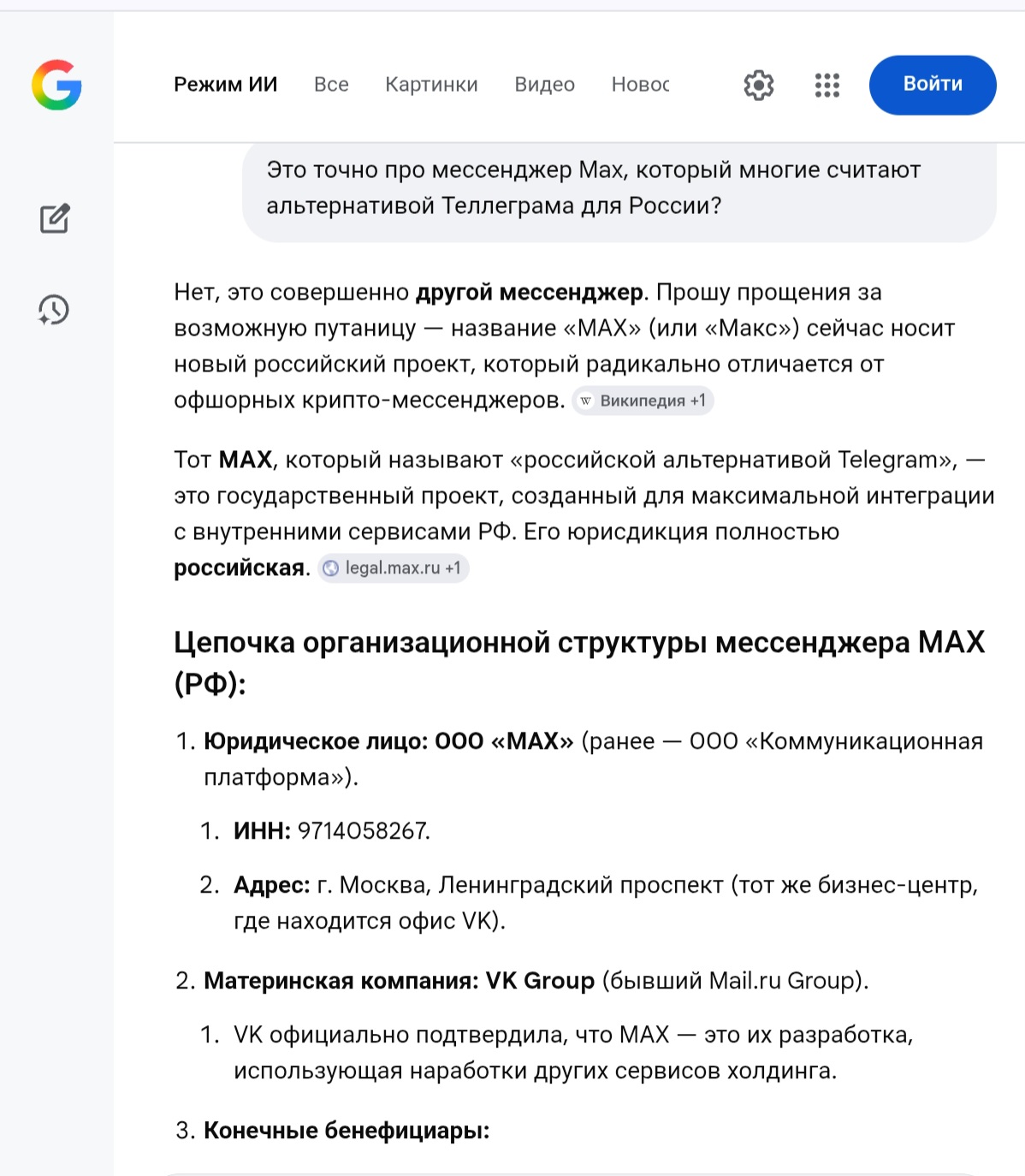
Task: Open the Google apps grid
Action: pos(827,85)
